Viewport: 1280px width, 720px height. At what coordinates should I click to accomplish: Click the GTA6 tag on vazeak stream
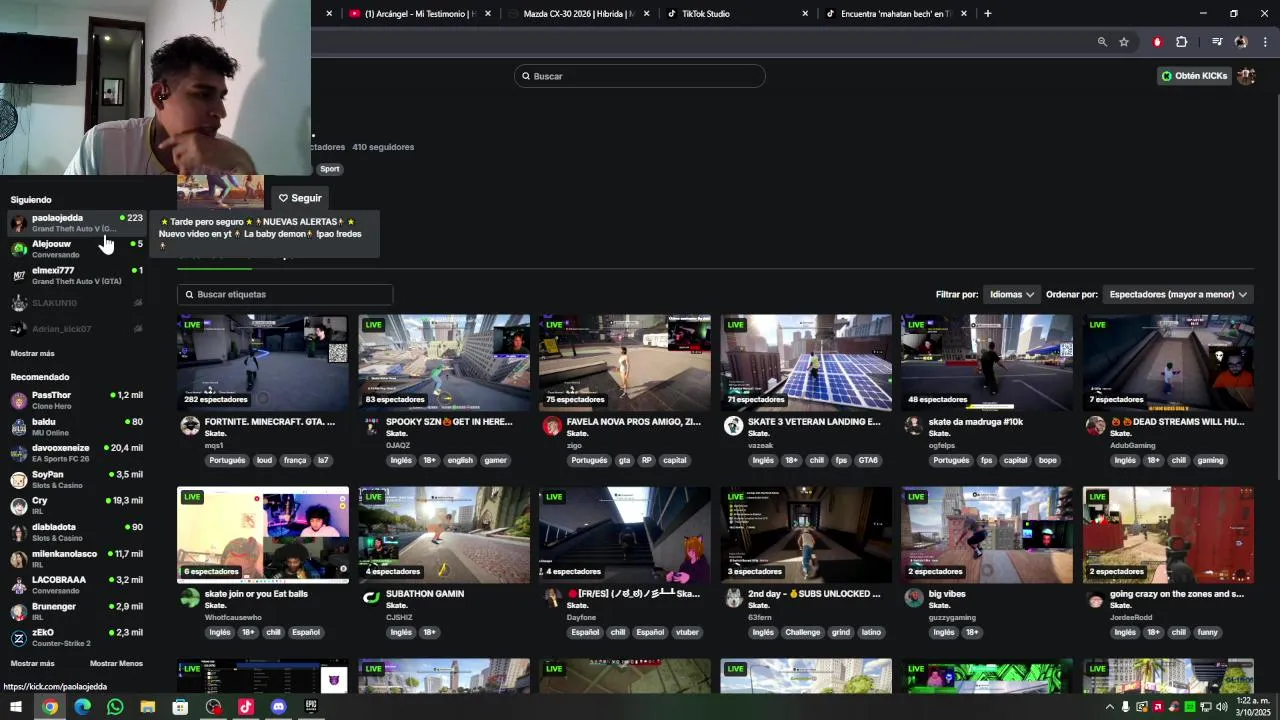point(867,461)
